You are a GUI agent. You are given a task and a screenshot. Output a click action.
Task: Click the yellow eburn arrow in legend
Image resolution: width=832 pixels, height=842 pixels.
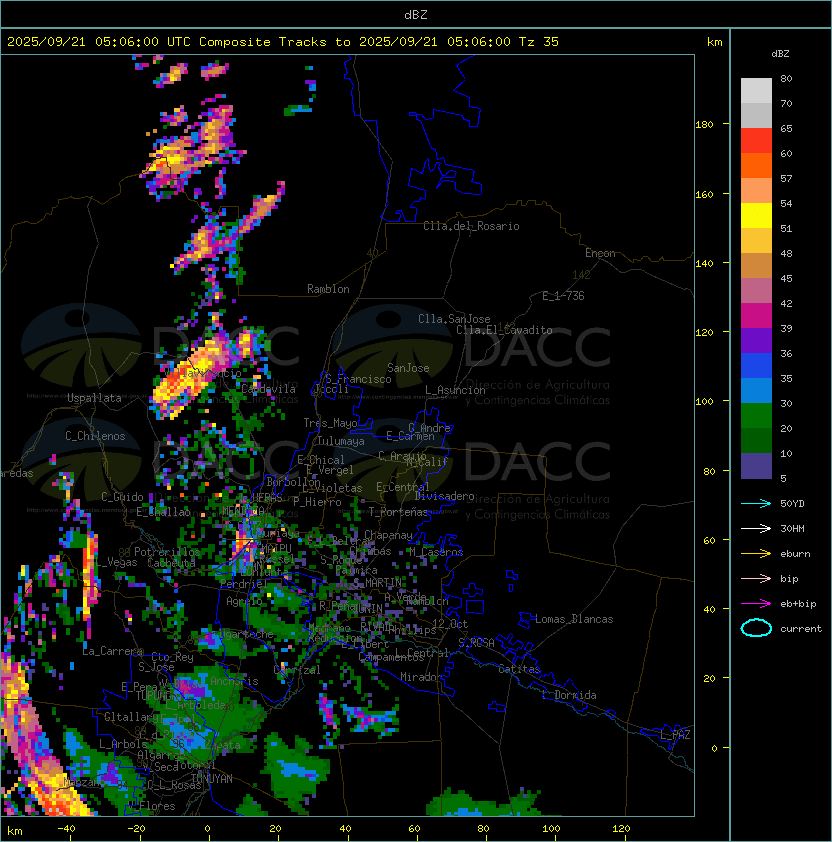pyautogui.click(x=756, y=554)
